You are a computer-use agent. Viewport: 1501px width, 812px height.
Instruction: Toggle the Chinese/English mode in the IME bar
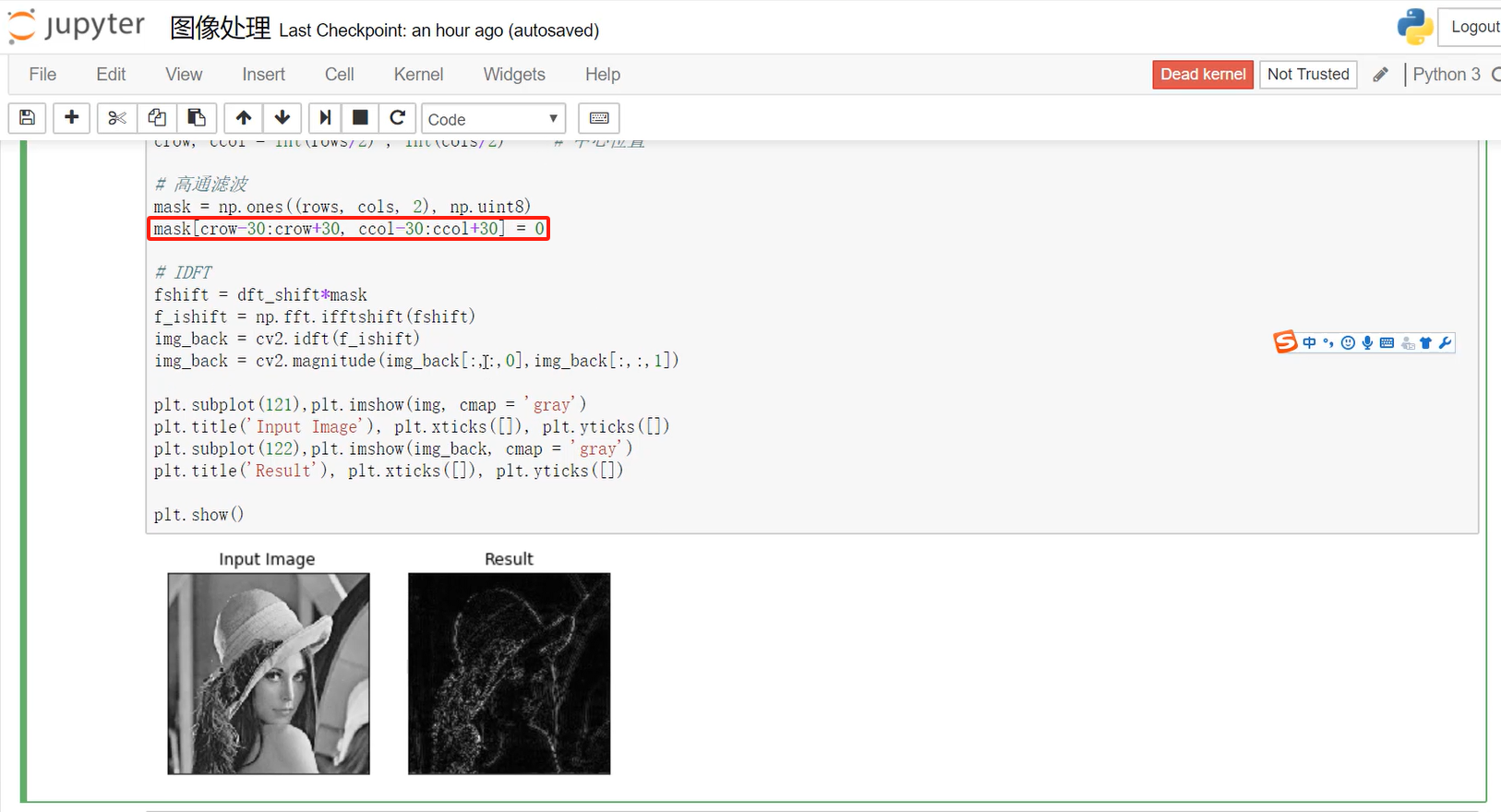tap(1309, 343)
